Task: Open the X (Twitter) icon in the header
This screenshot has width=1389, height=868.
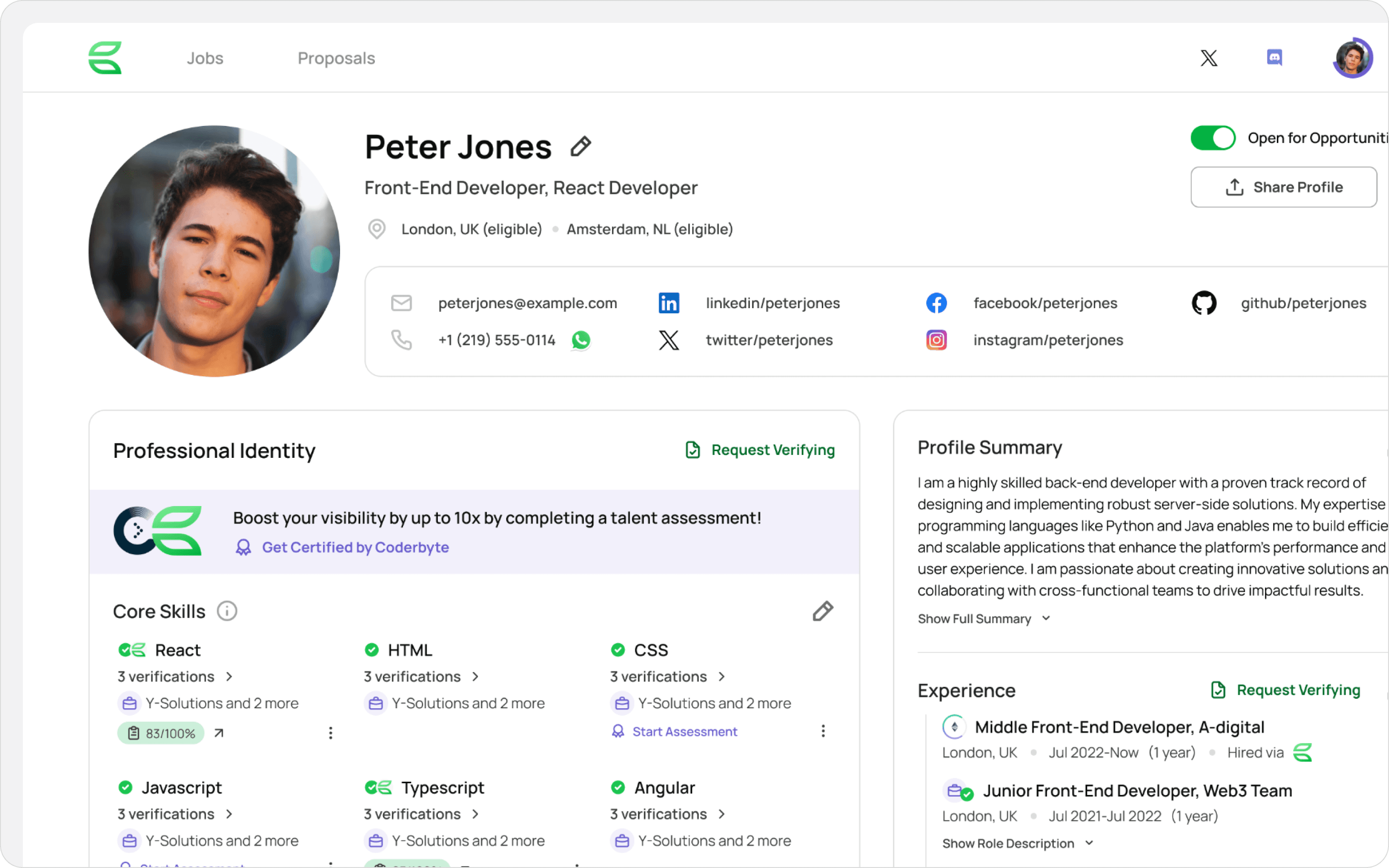Action: [x=1209, y=58]
